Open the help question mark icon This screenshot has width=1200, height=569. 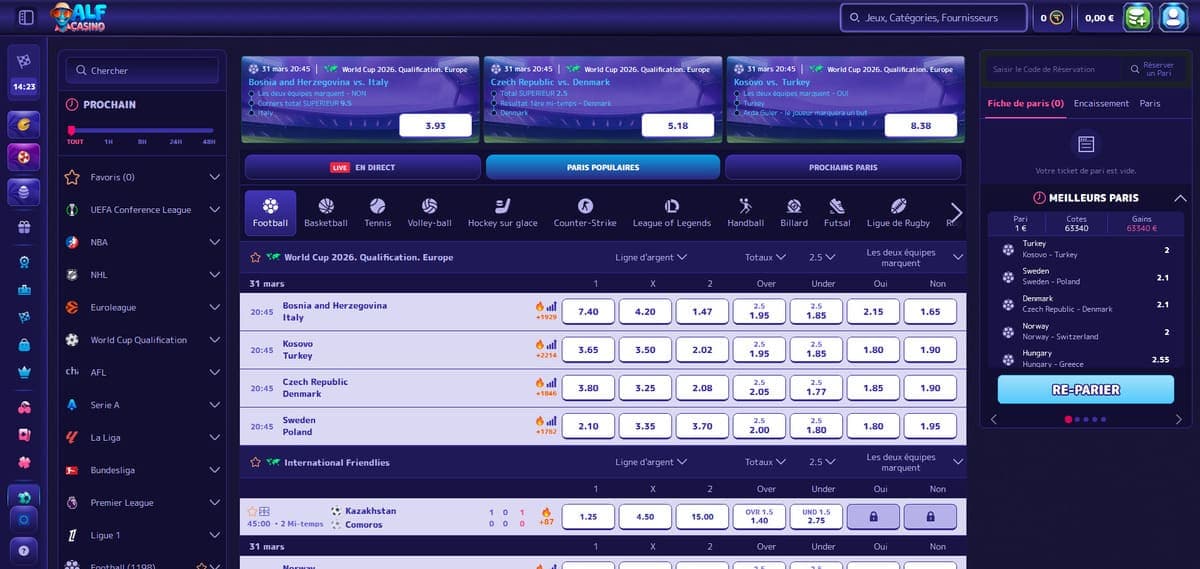point(24,551)
